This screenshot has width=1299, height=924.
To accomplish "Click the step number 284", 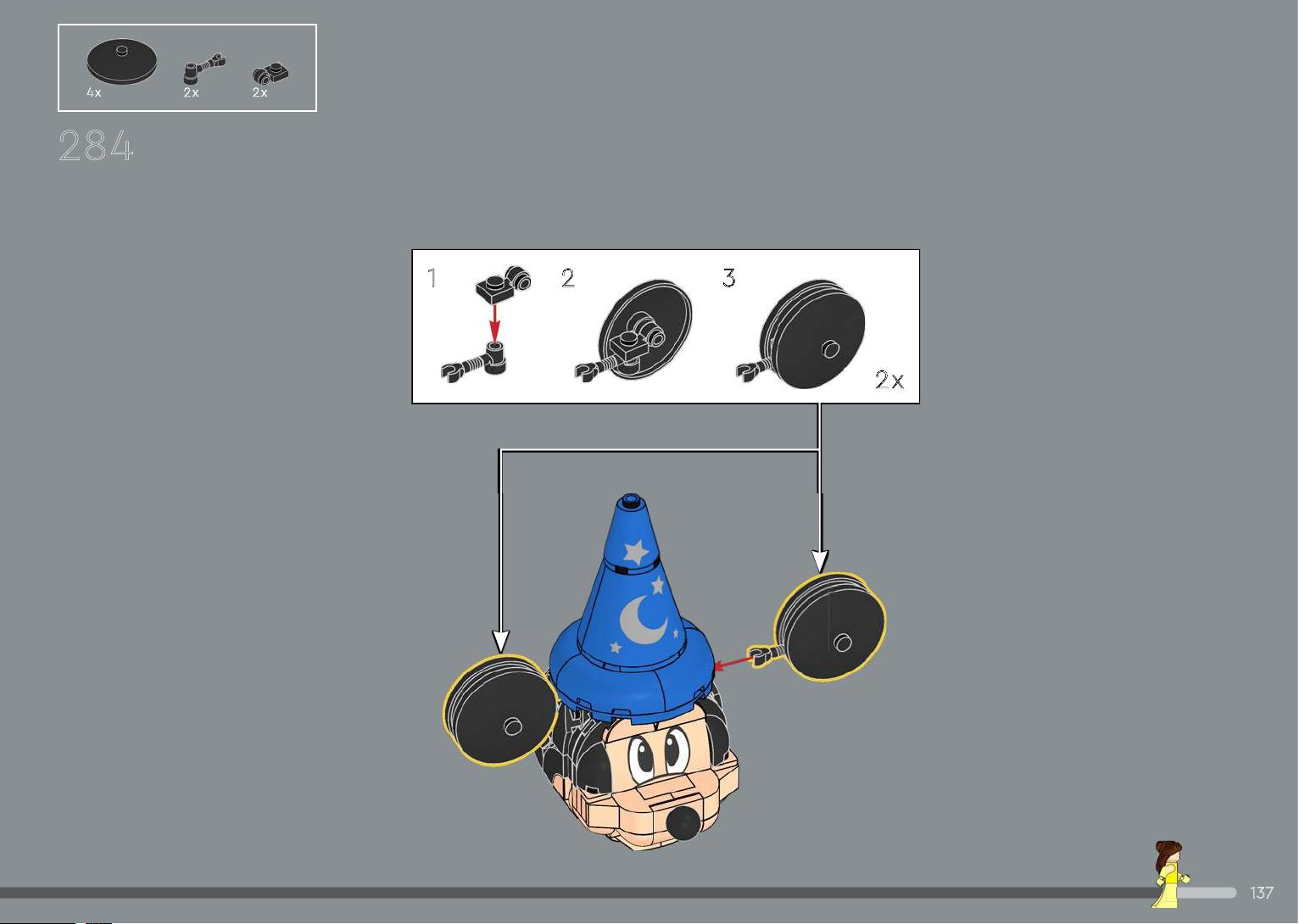I will coord(97,146).
